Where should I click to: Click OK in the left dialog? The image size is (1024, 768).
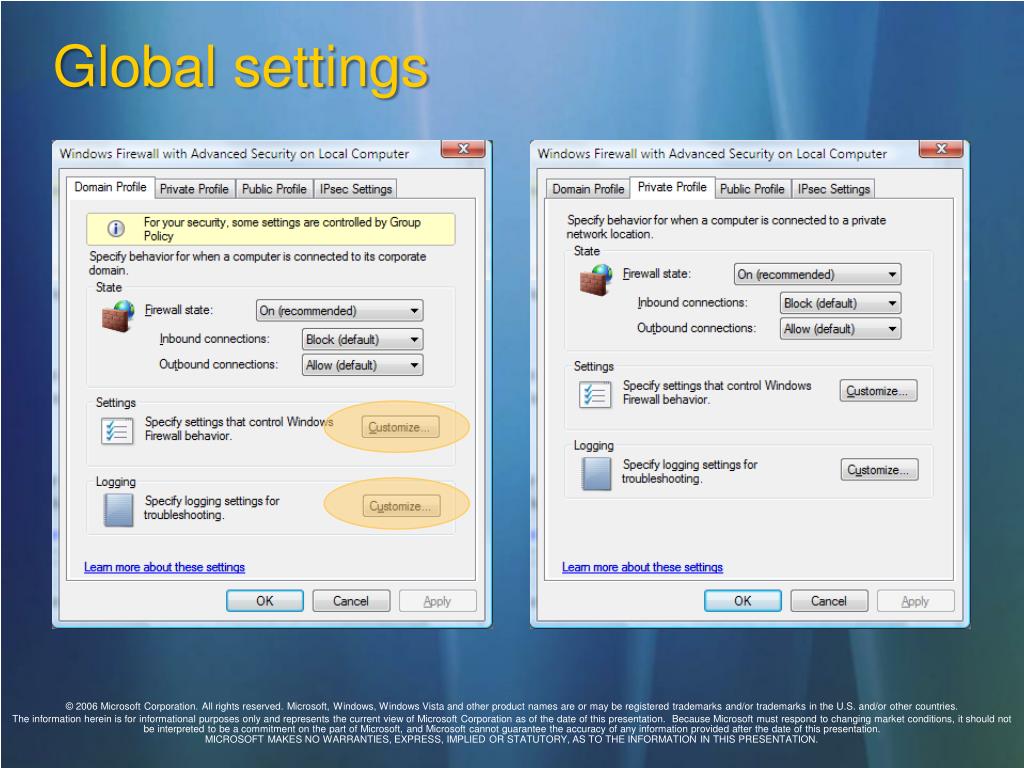265,601
